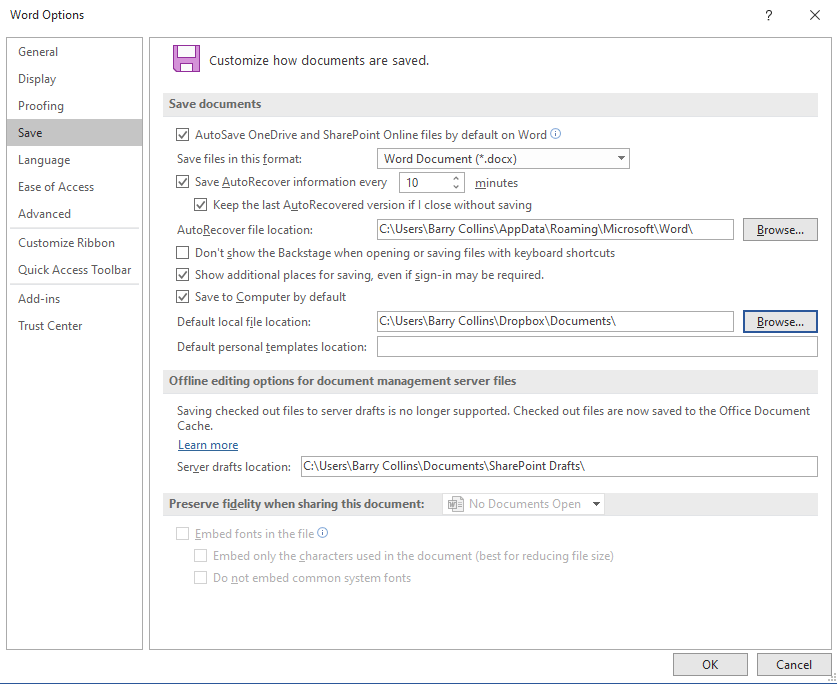Image resolution: width=837 pixels, height=684 pixels.
Task: Browse for AutoRecover file location
Action: (x=780, y=230)
